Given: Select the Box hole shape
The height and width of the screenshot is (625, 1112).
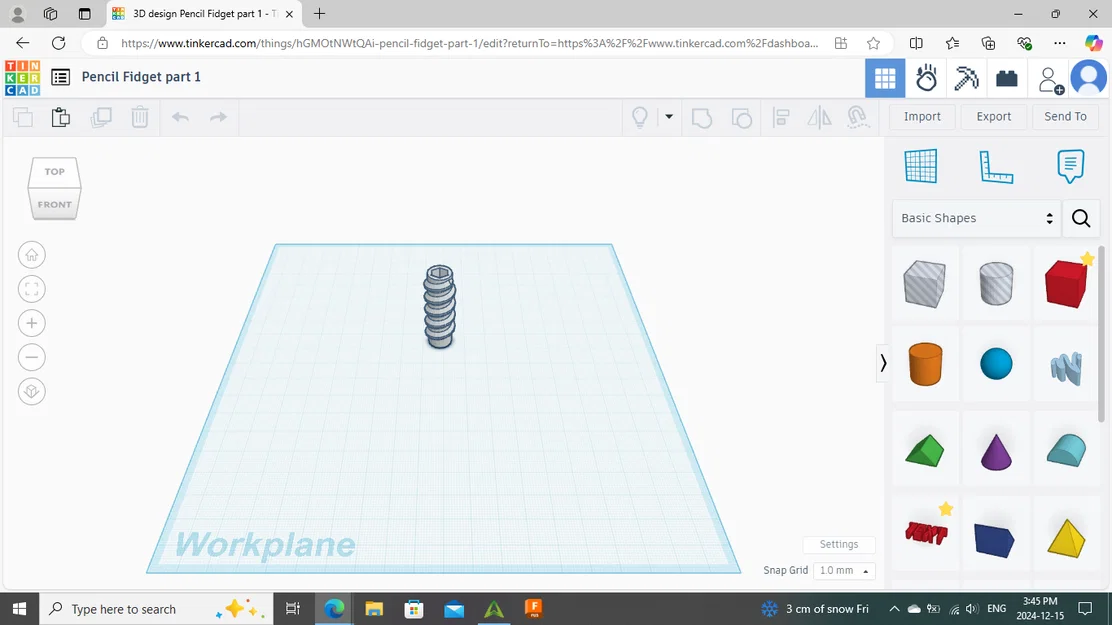Looking at the screenshot, I should (x=925, y=284).
